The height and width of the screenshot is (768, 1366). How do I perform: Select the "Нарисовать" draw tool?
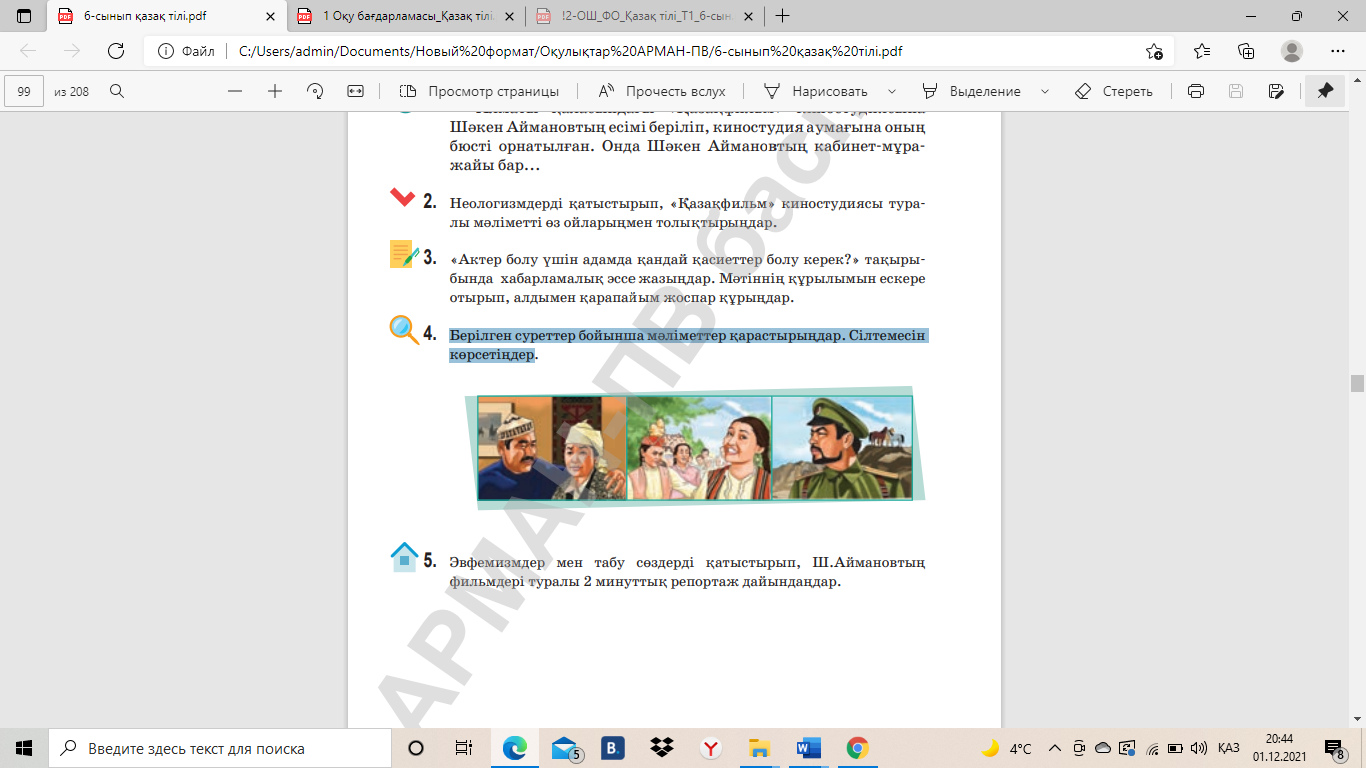[815, 91]
